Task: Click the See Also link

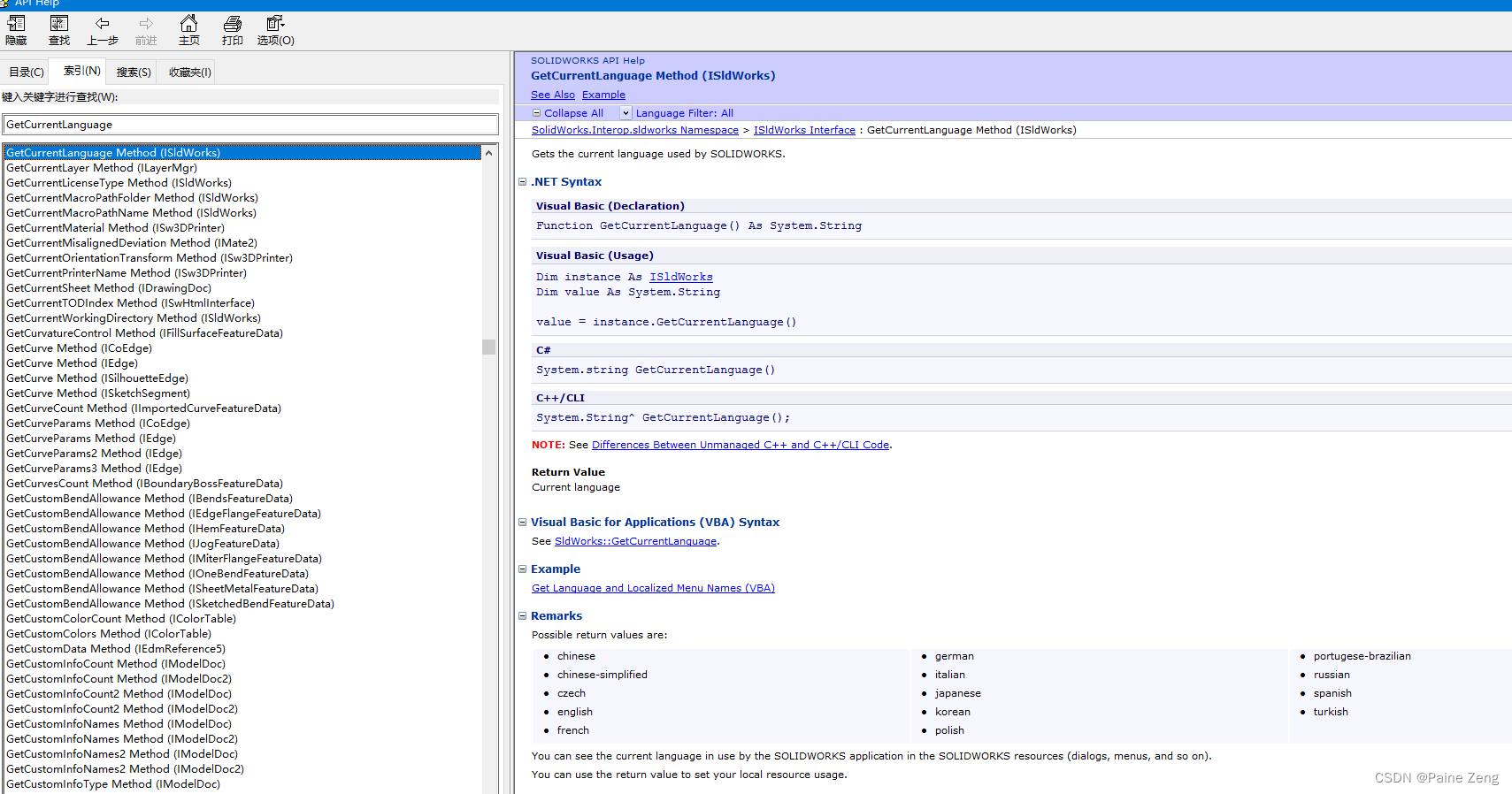Action: tap(553, 95)
